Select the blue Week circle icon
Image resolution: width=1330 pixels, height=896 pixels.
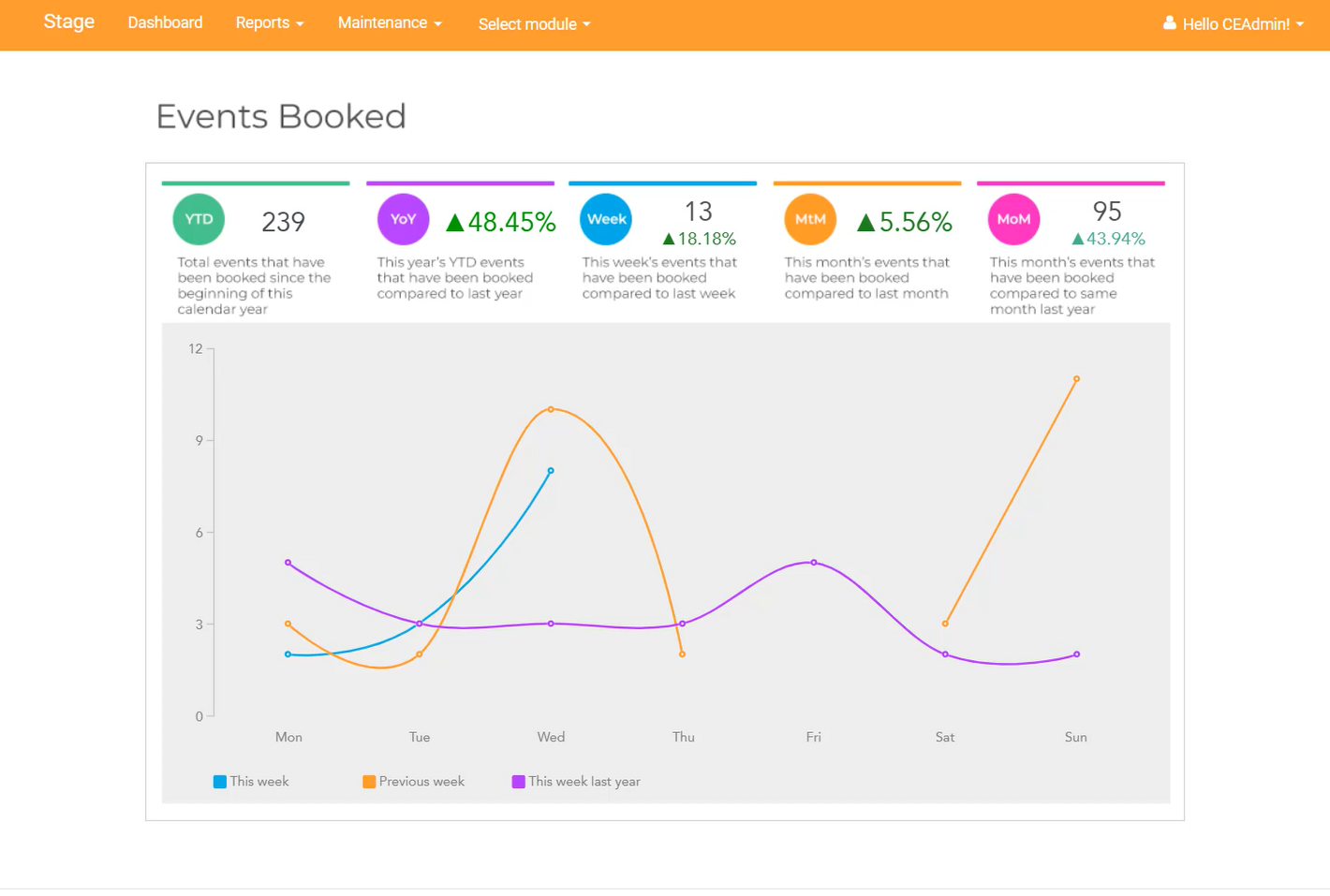tap(606, 219)
